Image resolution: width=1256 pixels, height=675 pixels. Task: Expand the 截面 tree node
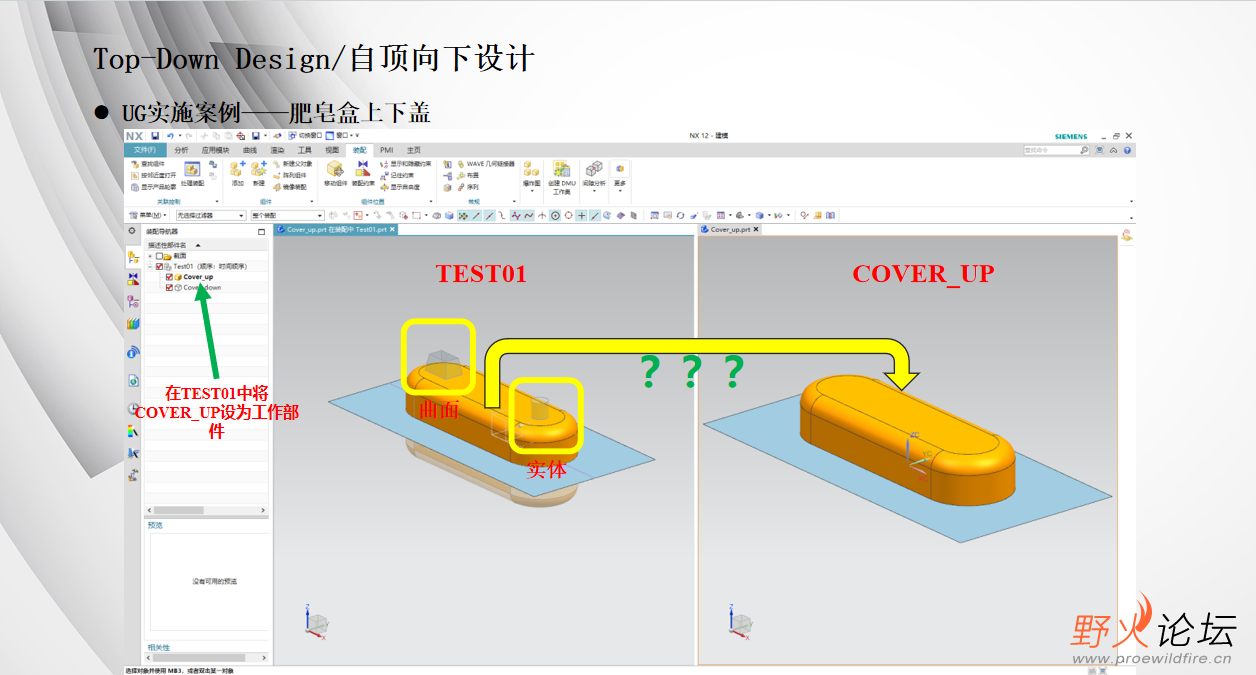150,256
